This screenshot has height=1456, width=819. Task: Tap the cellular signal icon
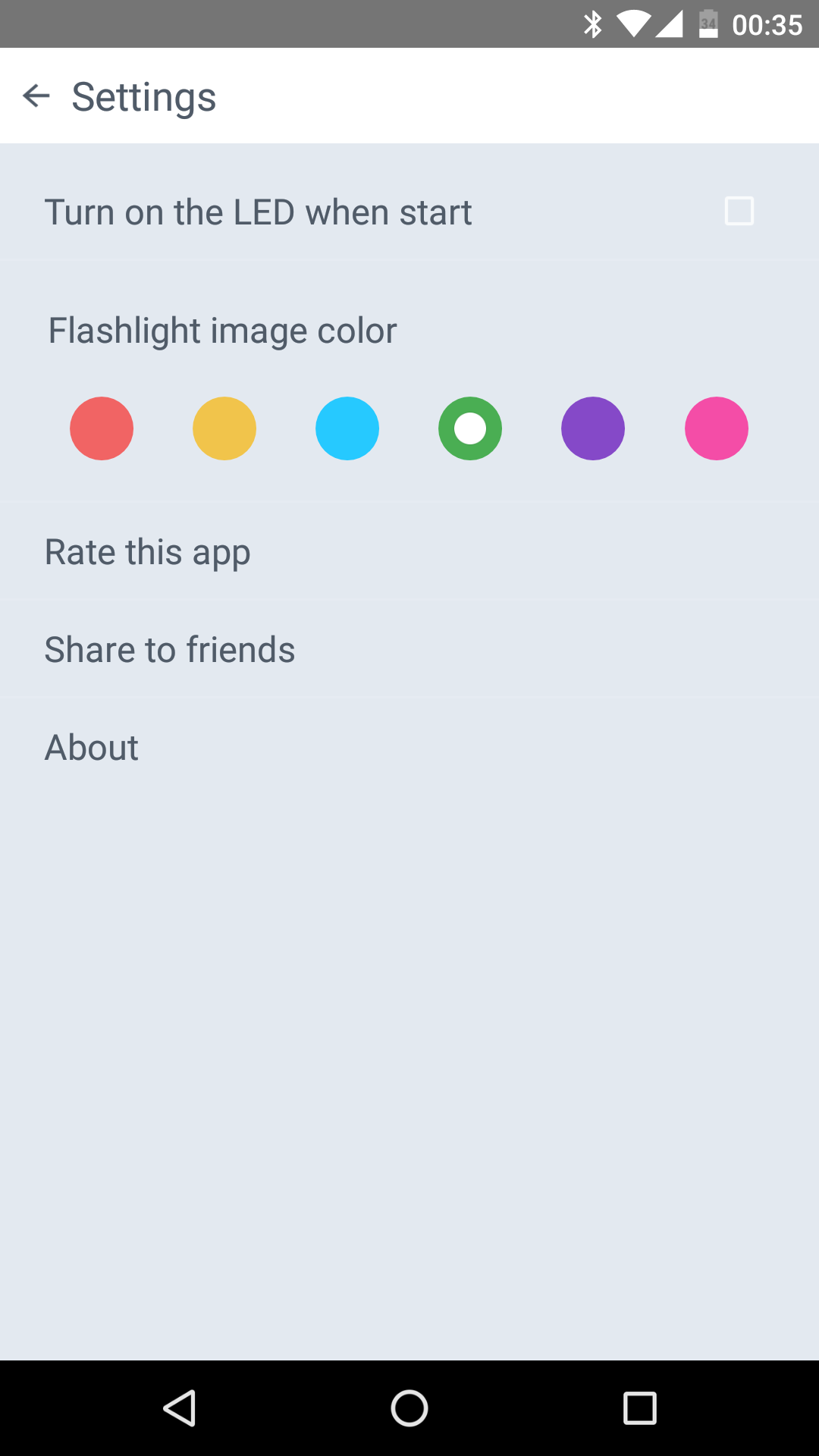[669, 24]
